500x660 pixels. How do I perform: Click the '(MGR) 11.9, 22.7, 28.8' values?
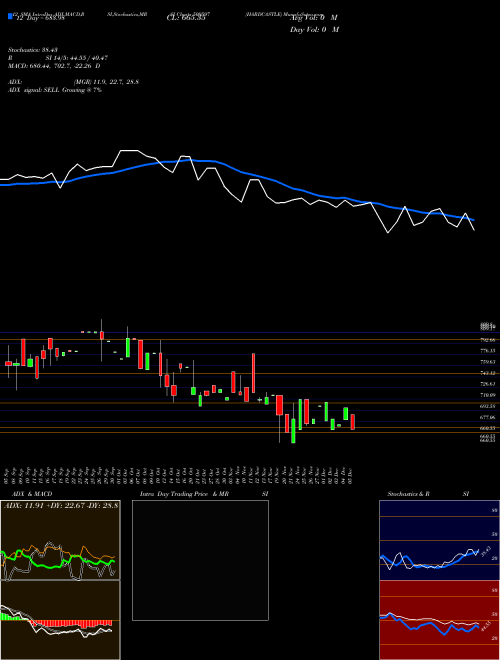tap(106, 82)
